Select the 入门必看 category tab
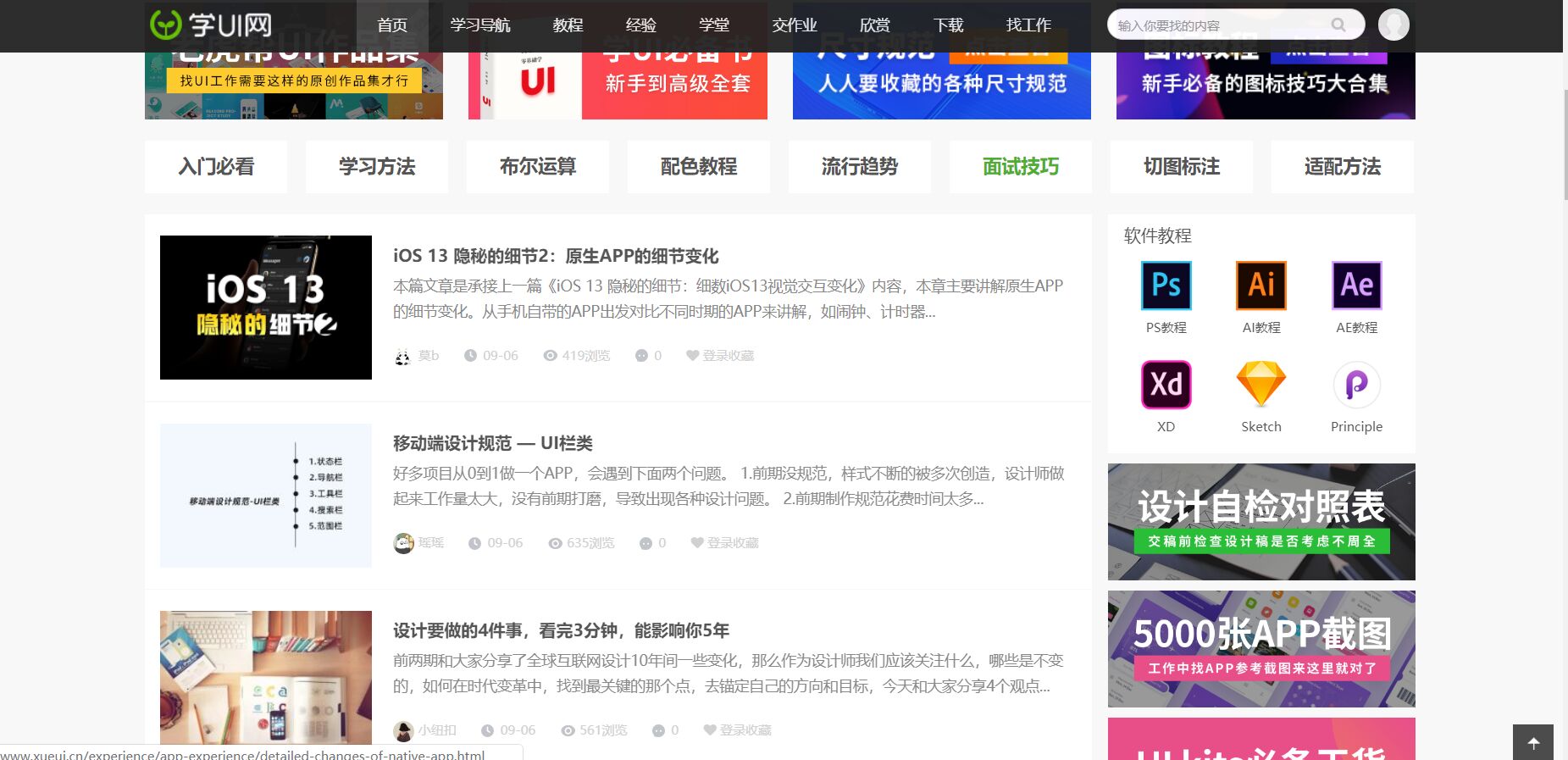 (x=216, y=167)
